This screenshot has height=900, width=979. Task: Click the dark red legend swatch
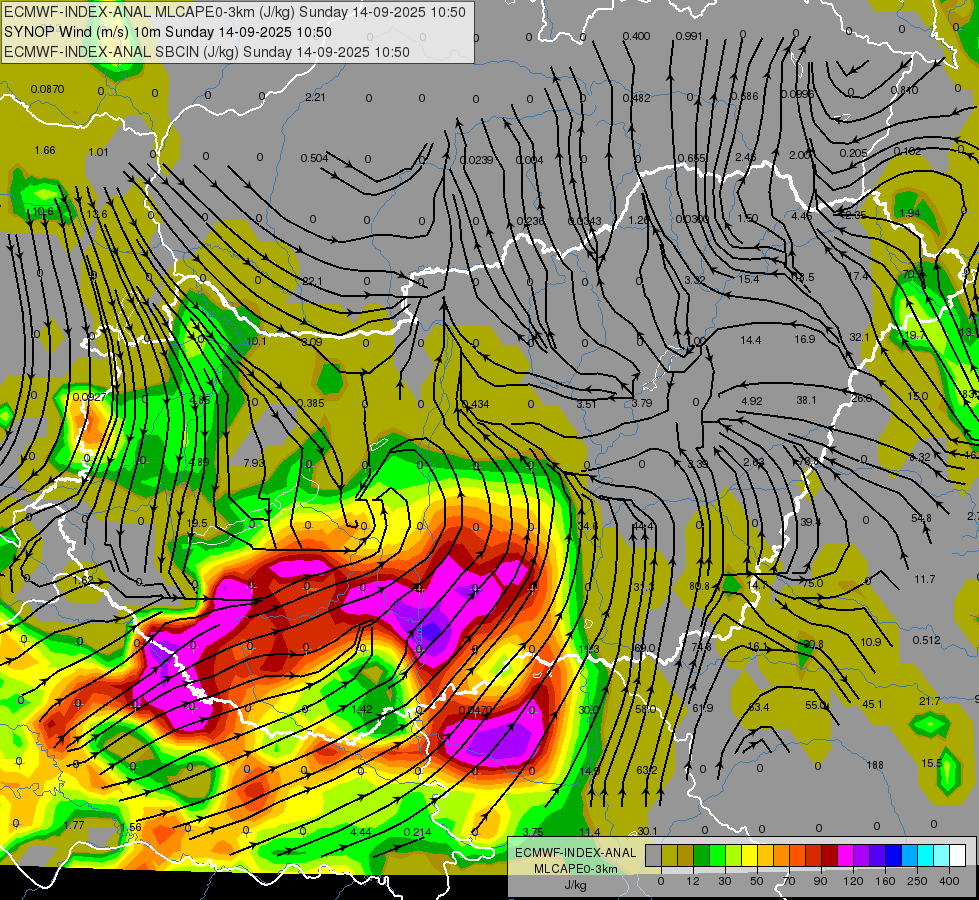829,855
